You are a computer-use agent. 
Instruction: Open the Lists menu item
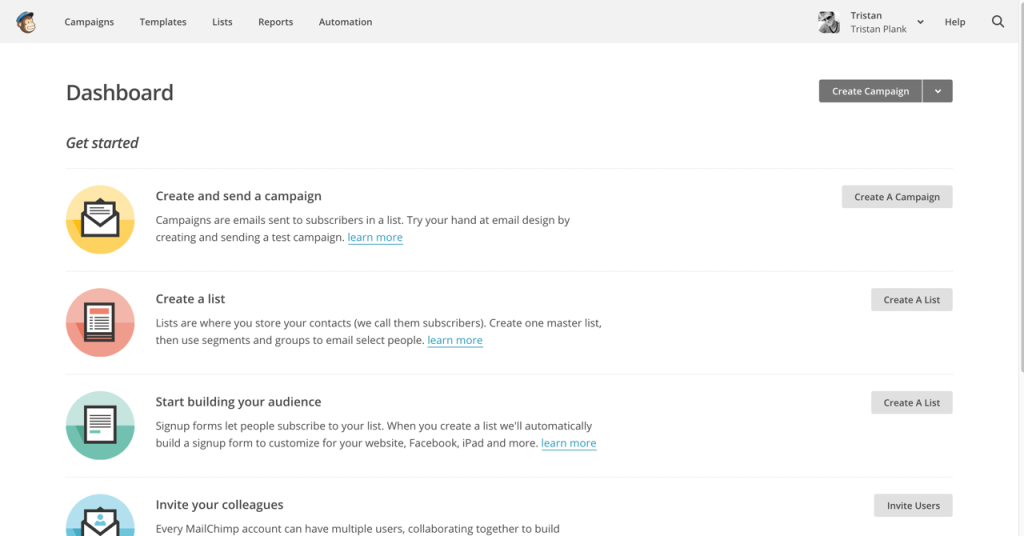[x=222, y=22]
